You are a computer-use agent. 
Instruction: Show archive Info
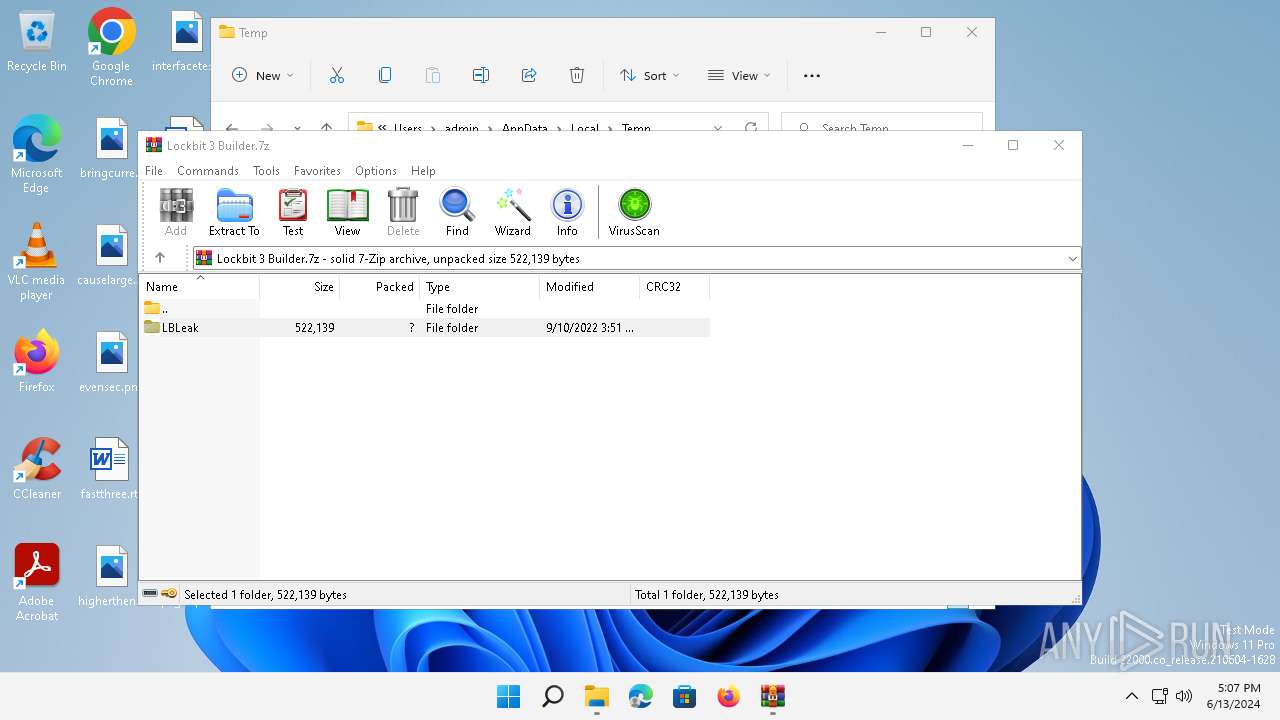click(567, 212)
